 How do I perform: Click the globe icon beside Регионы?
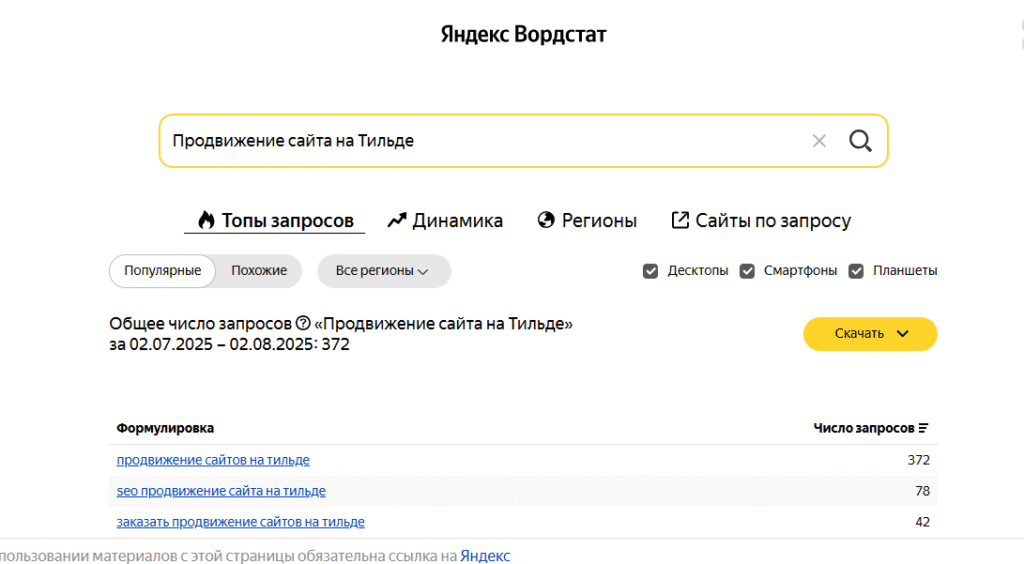pos(546,221)
